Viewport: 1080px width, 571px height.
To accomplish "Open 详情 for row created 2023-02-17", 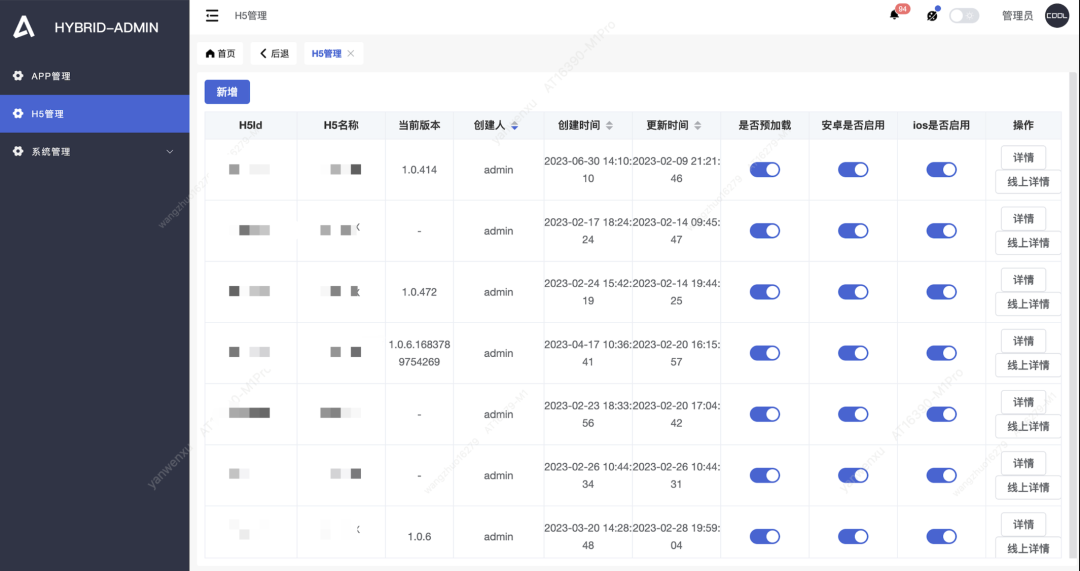I will point(1024,219).
